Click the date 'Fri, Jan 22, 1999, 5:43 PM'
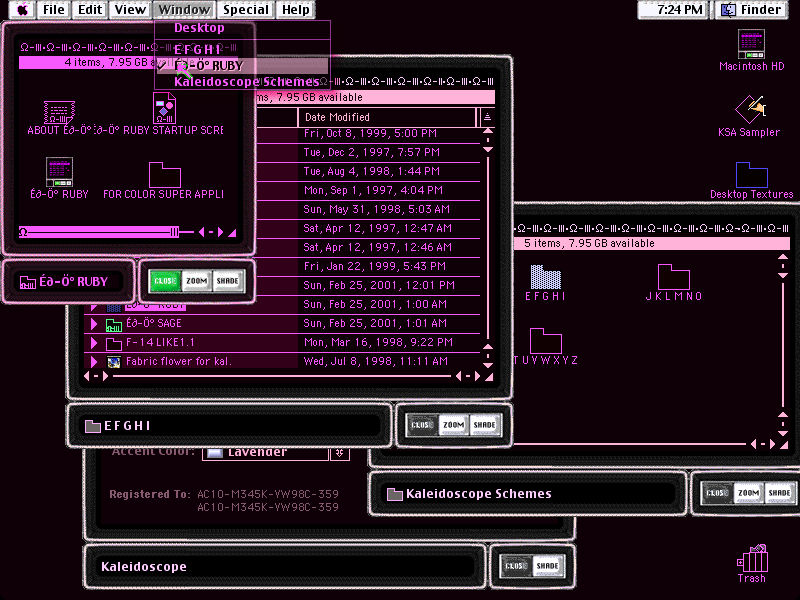Viewport: 800px width, 600px height. click(x=374, y=266)
